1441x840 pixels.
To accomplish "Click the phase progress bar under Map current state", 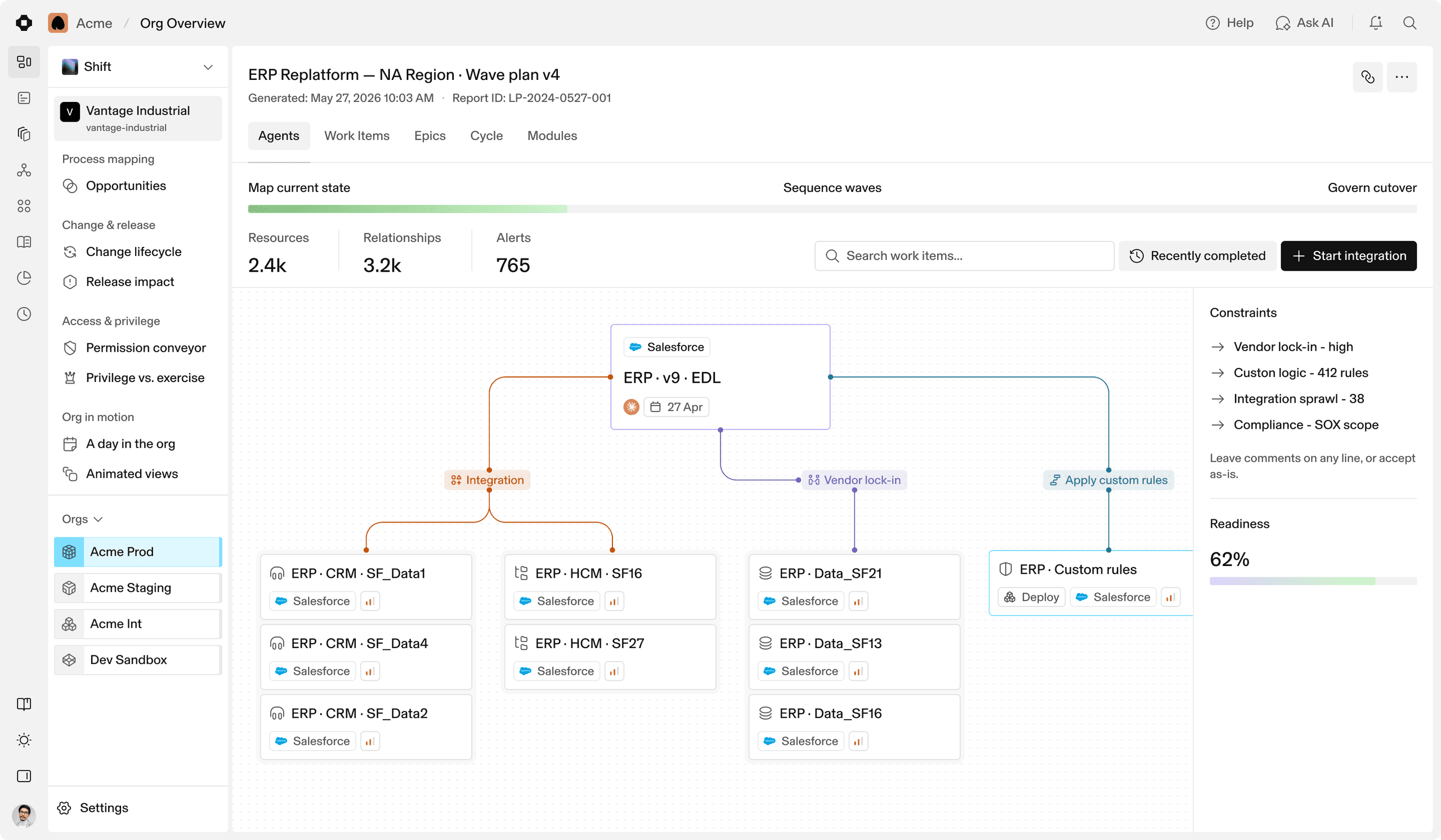I will (832, 209).
